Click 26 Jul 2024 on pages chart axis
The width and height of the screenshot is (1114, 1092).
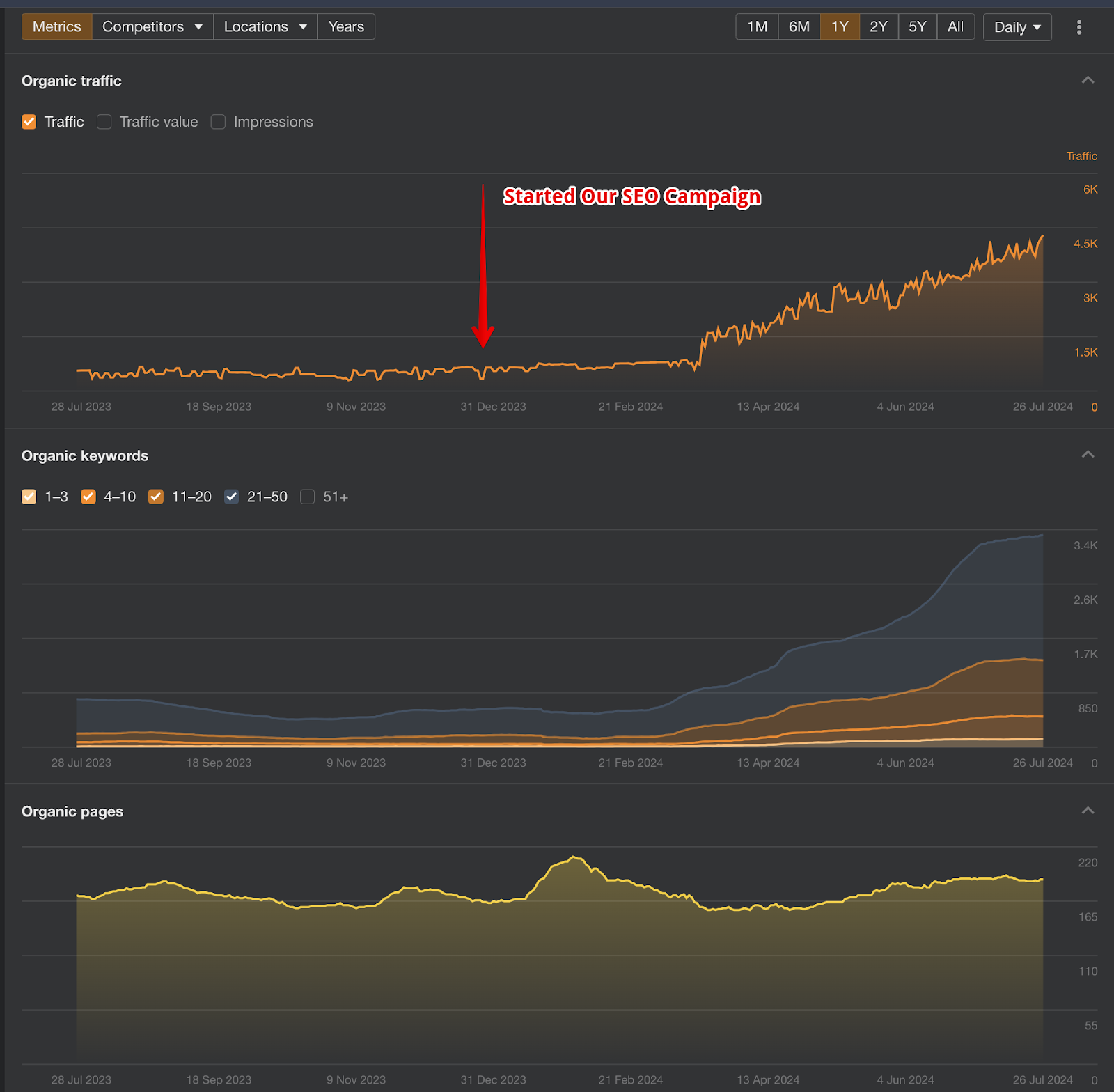(x=1042, y=1079)
